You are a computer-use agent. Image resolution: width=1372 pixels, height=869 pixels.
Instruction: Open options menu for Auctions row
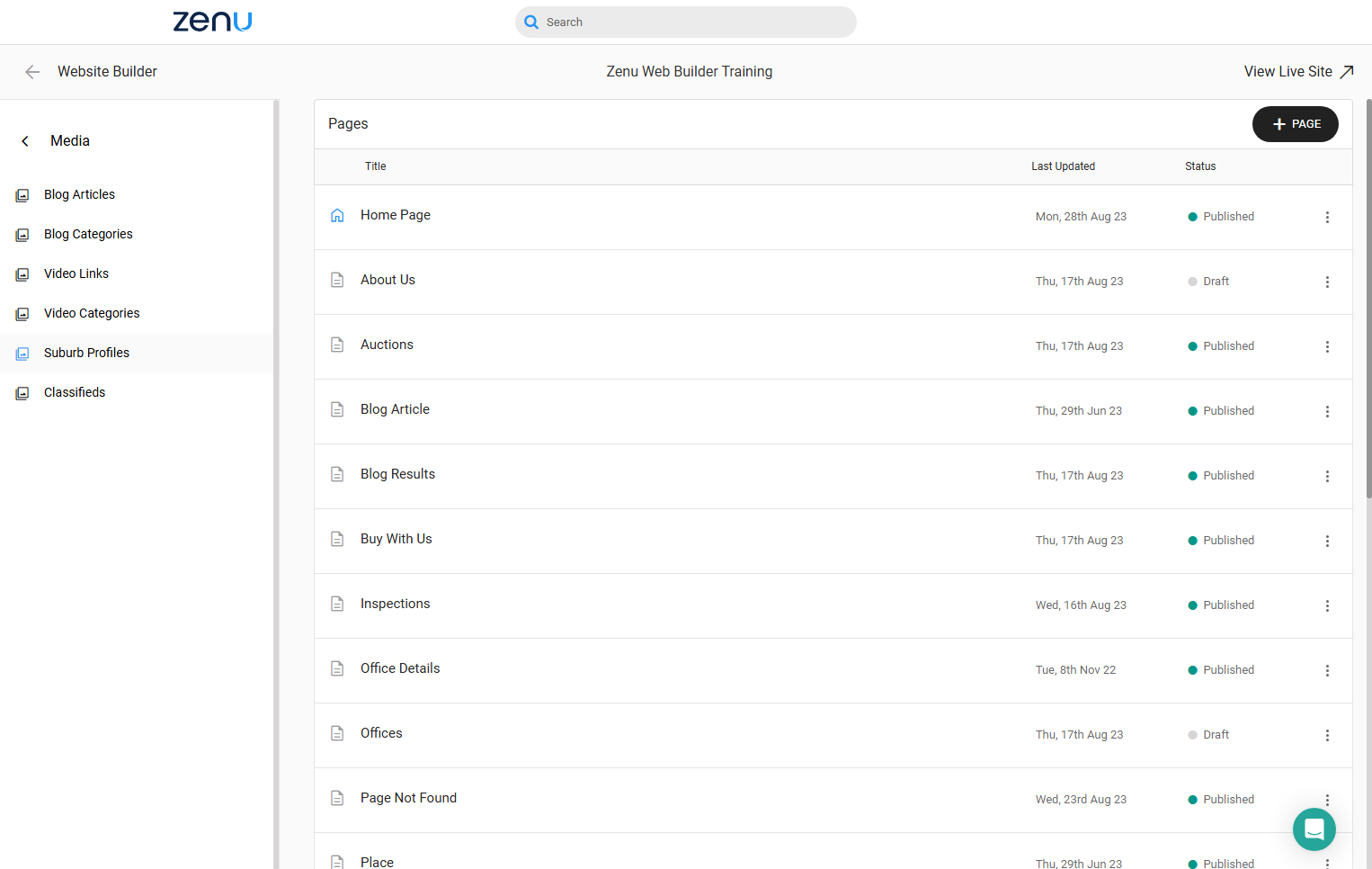1327,346
